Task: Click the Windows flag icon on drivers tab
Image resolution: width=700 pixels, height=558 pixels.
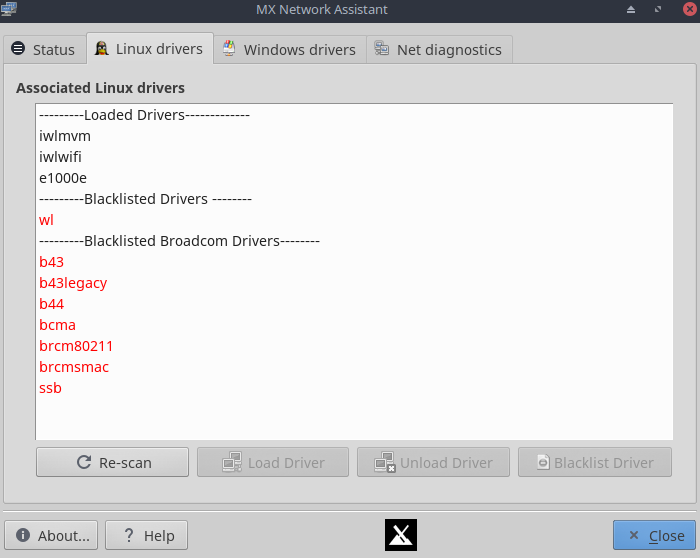Action: click(x=229, y=48)
